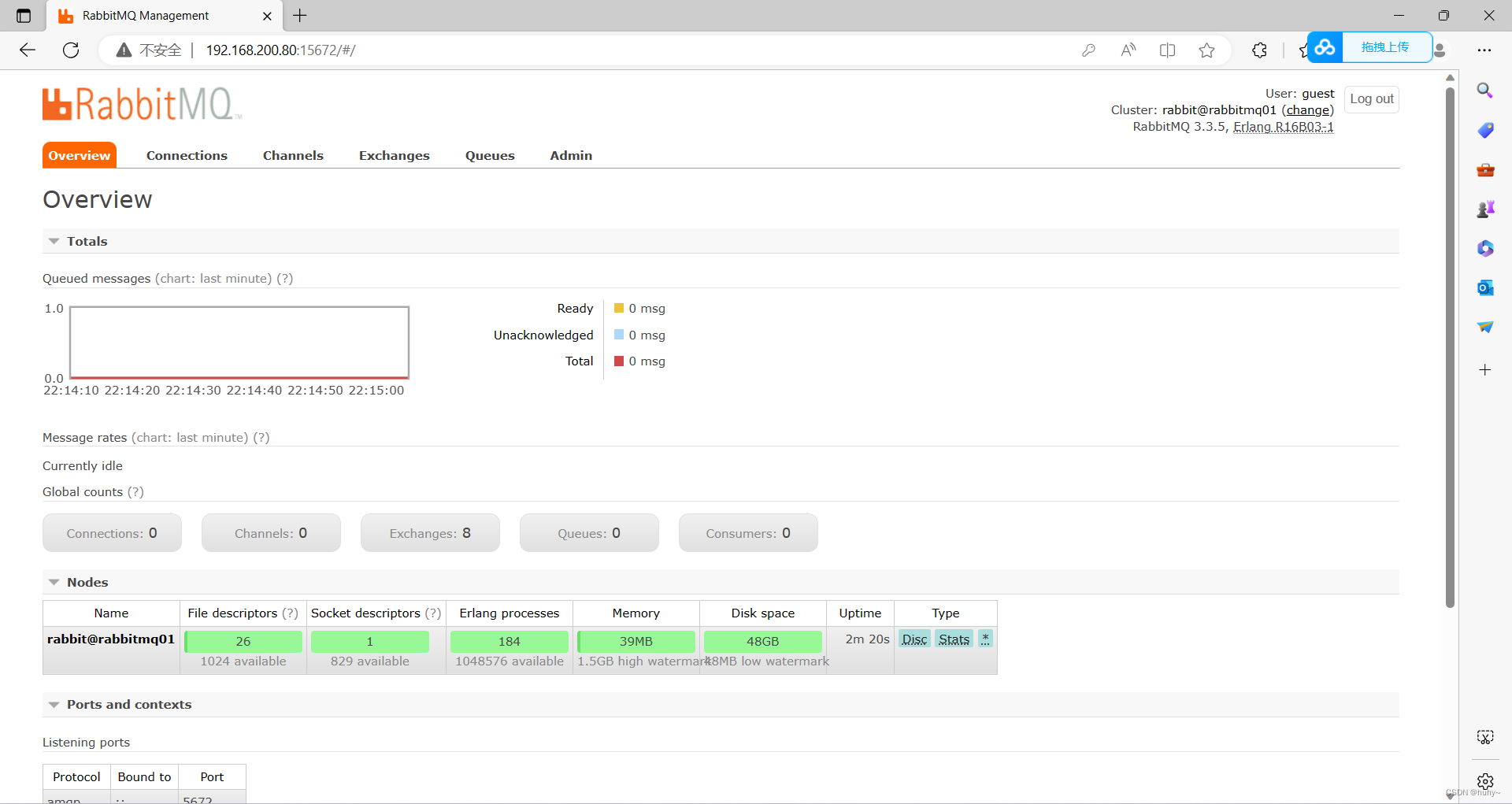The height and width of the screenshot is (804, 1512).
Task: Show help for File descriptors
Action: pos(290,613)
